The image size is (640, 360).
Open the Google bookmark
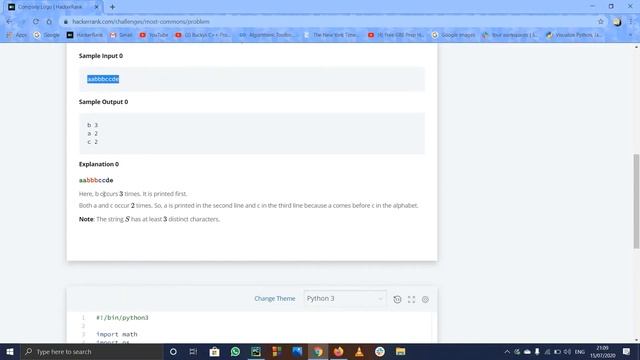(47, 35)
